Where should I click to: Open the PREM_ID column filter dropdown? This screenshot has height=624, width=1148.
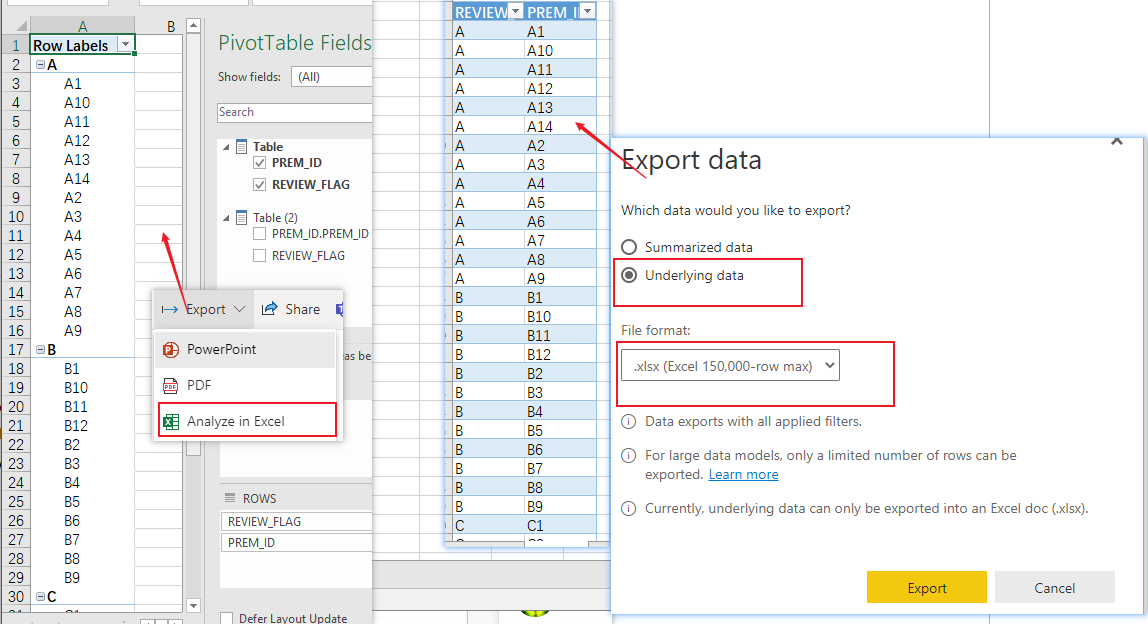(587, 12)
